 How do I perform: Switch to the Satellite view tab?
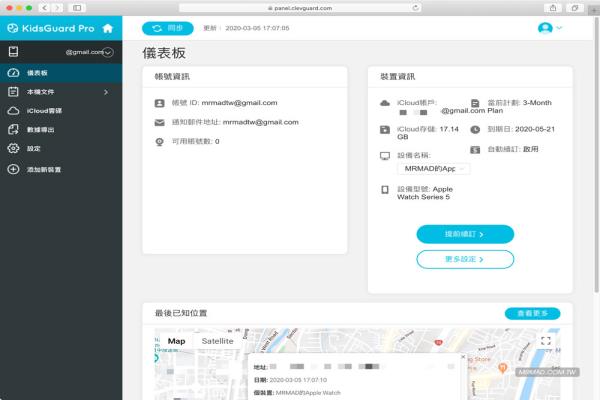click(217, 341)
